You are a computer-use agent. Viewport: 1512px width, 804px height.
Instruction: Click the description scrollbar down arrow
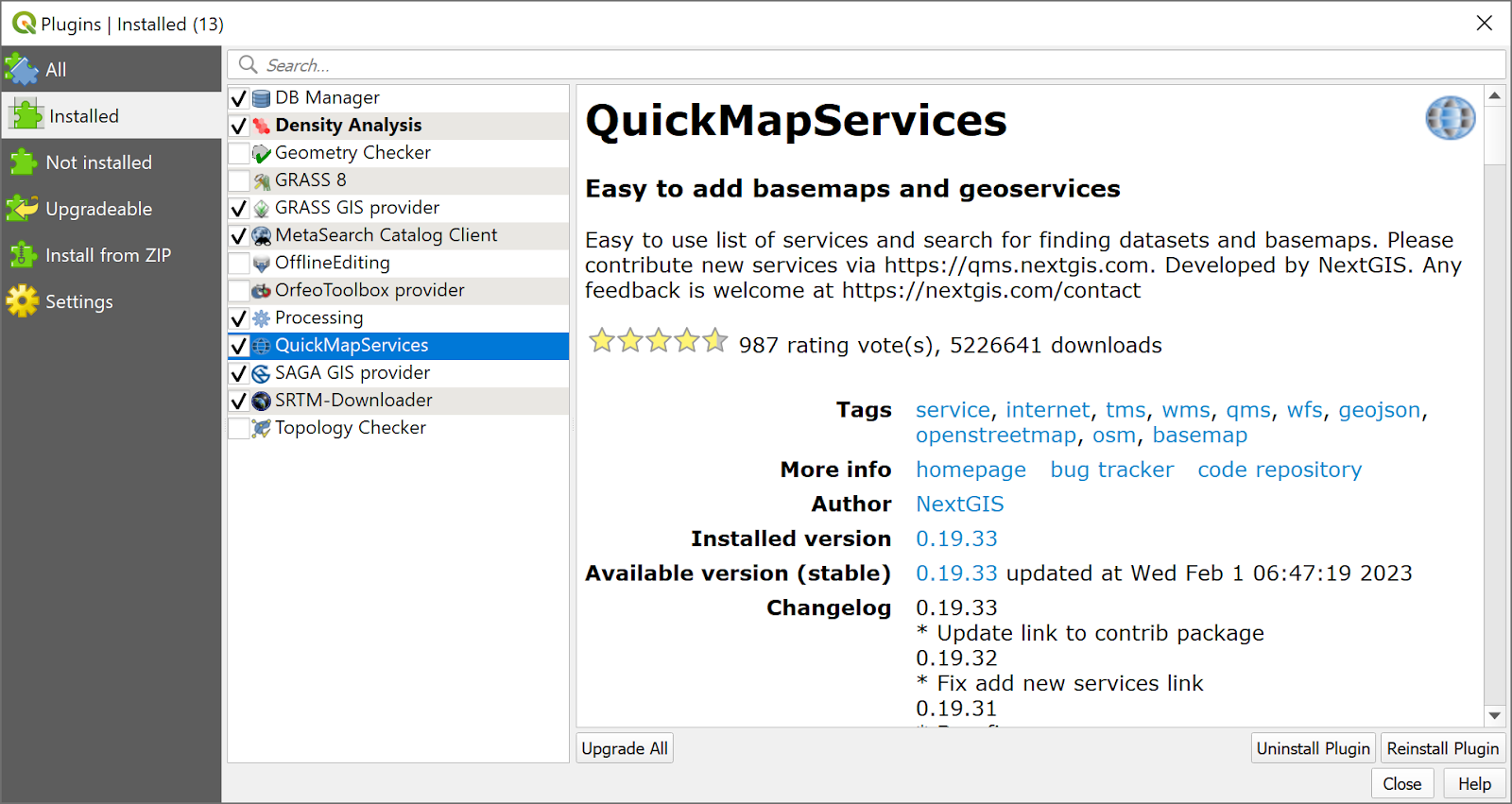pos(1494,715)
